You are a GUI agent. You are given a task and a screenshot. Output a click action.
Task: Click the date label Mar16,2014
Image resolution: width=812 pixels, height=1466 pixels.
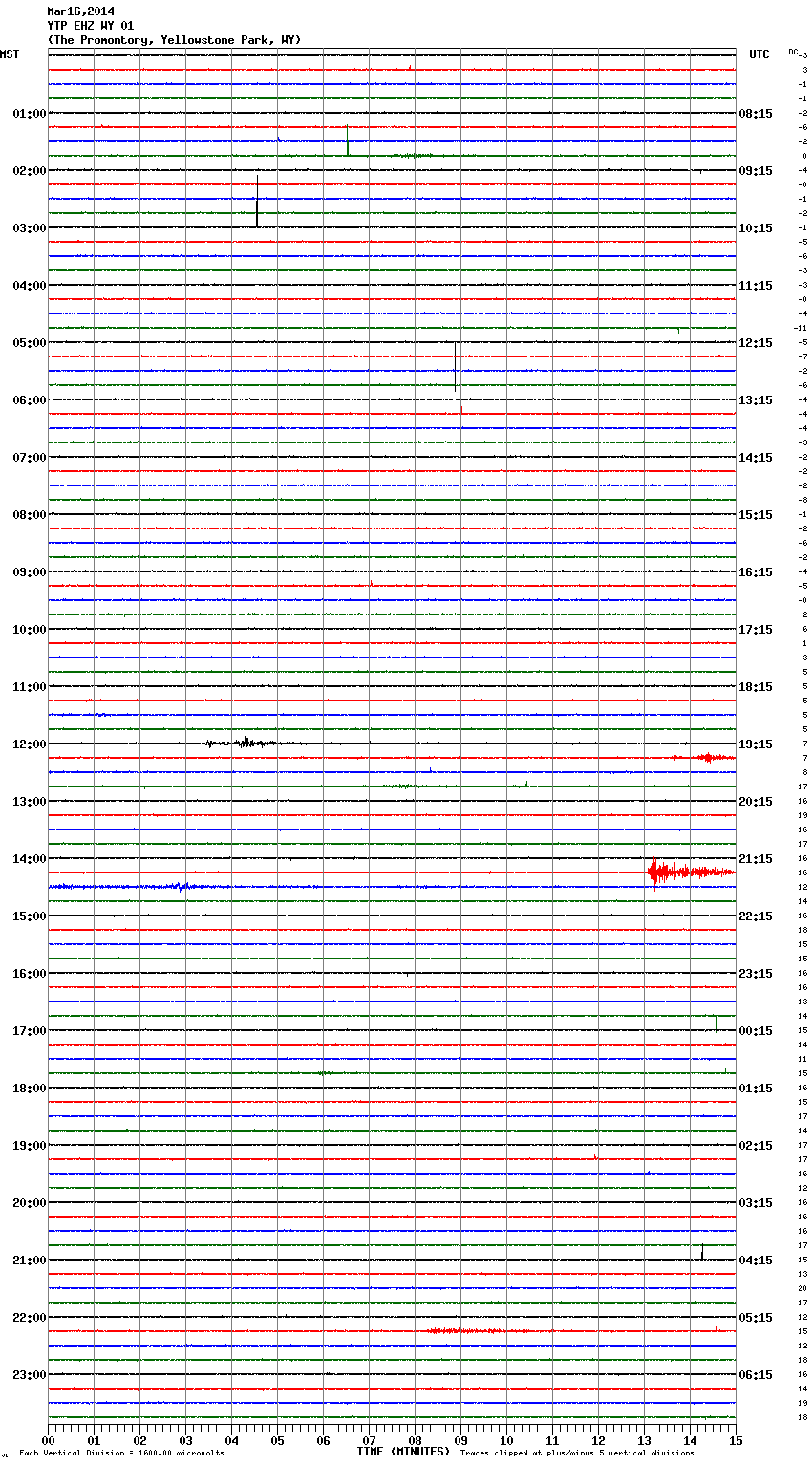[80, 11]
